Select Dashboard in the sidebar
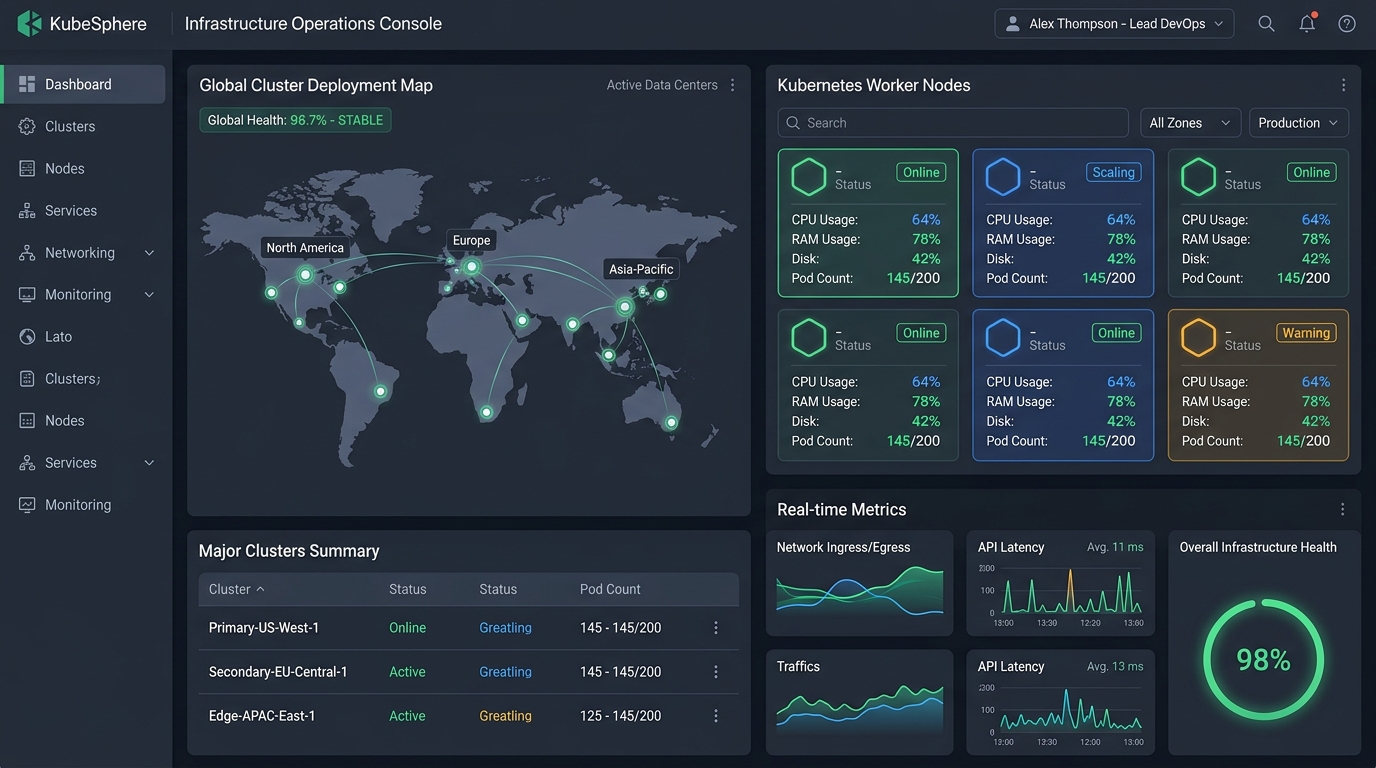The width and height of the screenshot is (1376, 768). [x=83, y=84]
